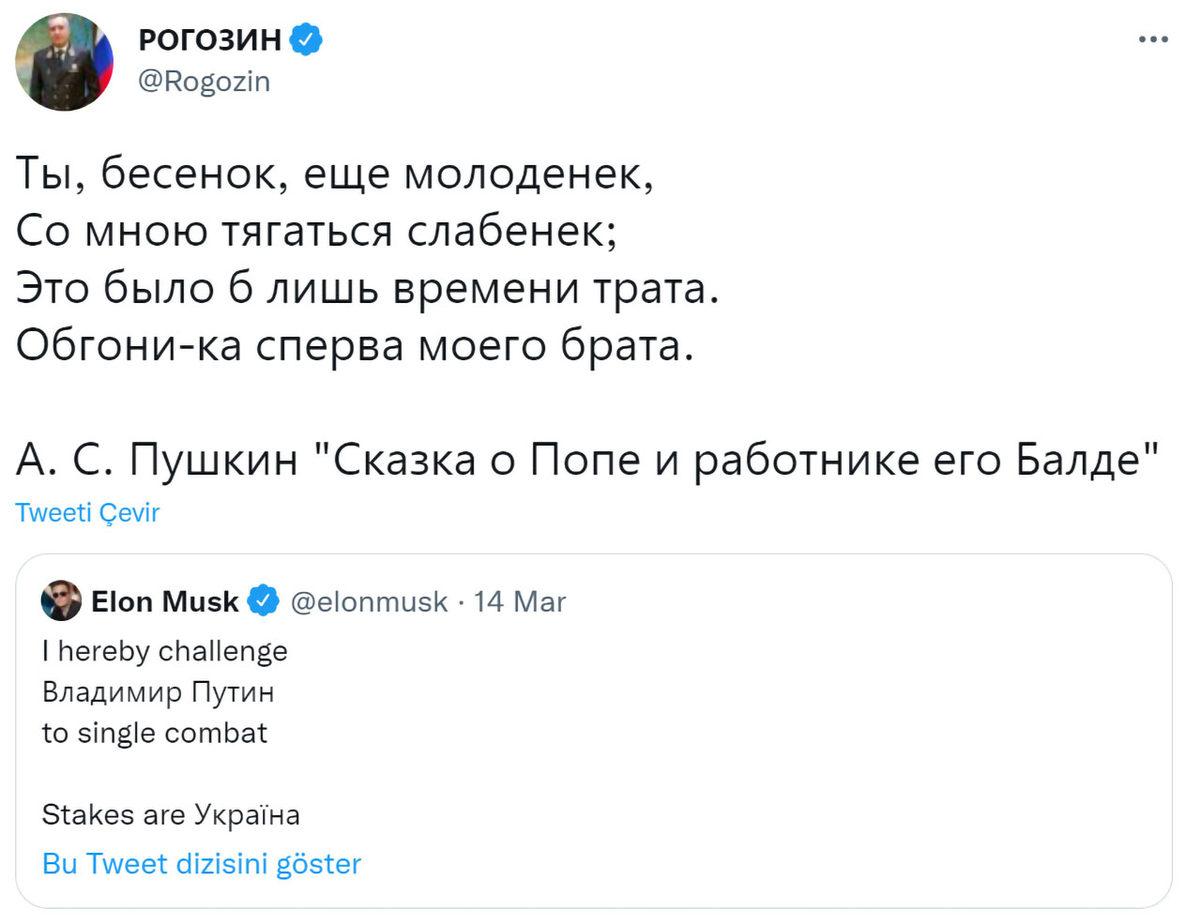Click the Russian flag on the avatar
The height and width of the screenshot is (924, 1200).
click(x=104, y=60)
